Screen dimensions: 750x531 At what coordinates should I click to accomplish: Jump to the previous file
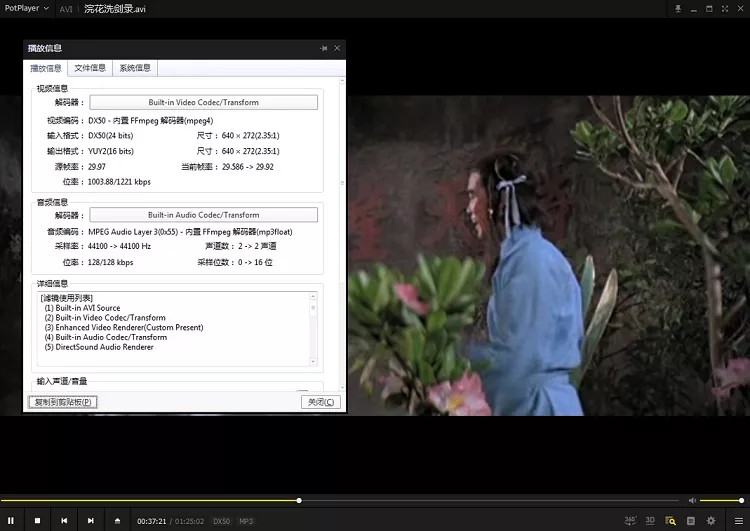point(64,520)
